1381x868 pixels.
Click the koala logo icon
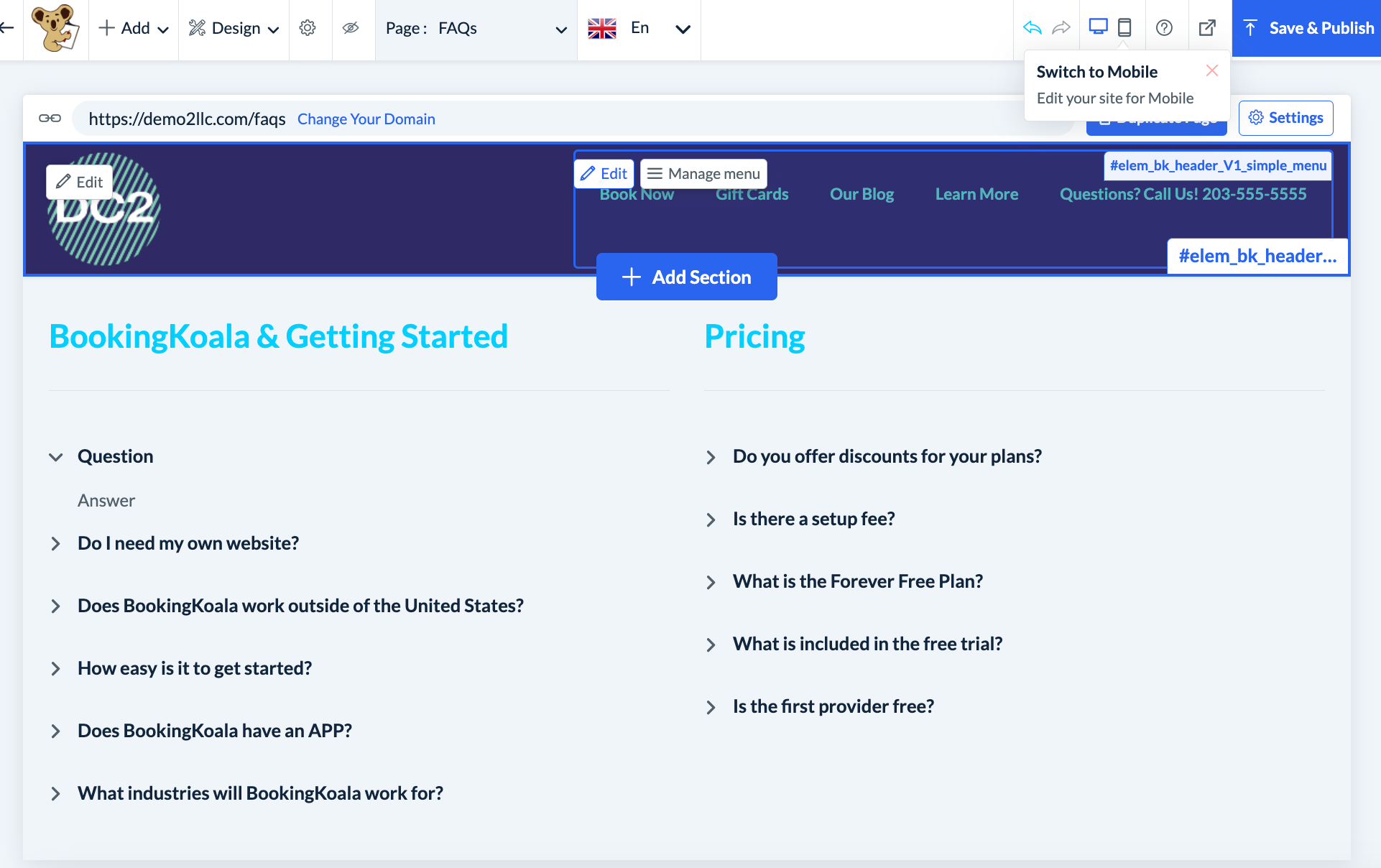click(x=55, y=29)
